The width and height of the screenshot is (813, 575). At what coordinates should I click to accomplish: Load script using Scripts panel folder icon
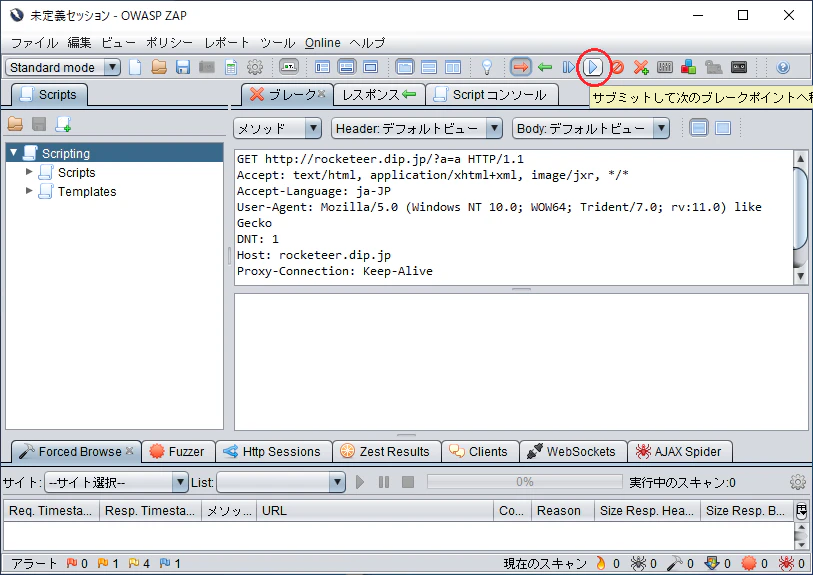[15, 124]
